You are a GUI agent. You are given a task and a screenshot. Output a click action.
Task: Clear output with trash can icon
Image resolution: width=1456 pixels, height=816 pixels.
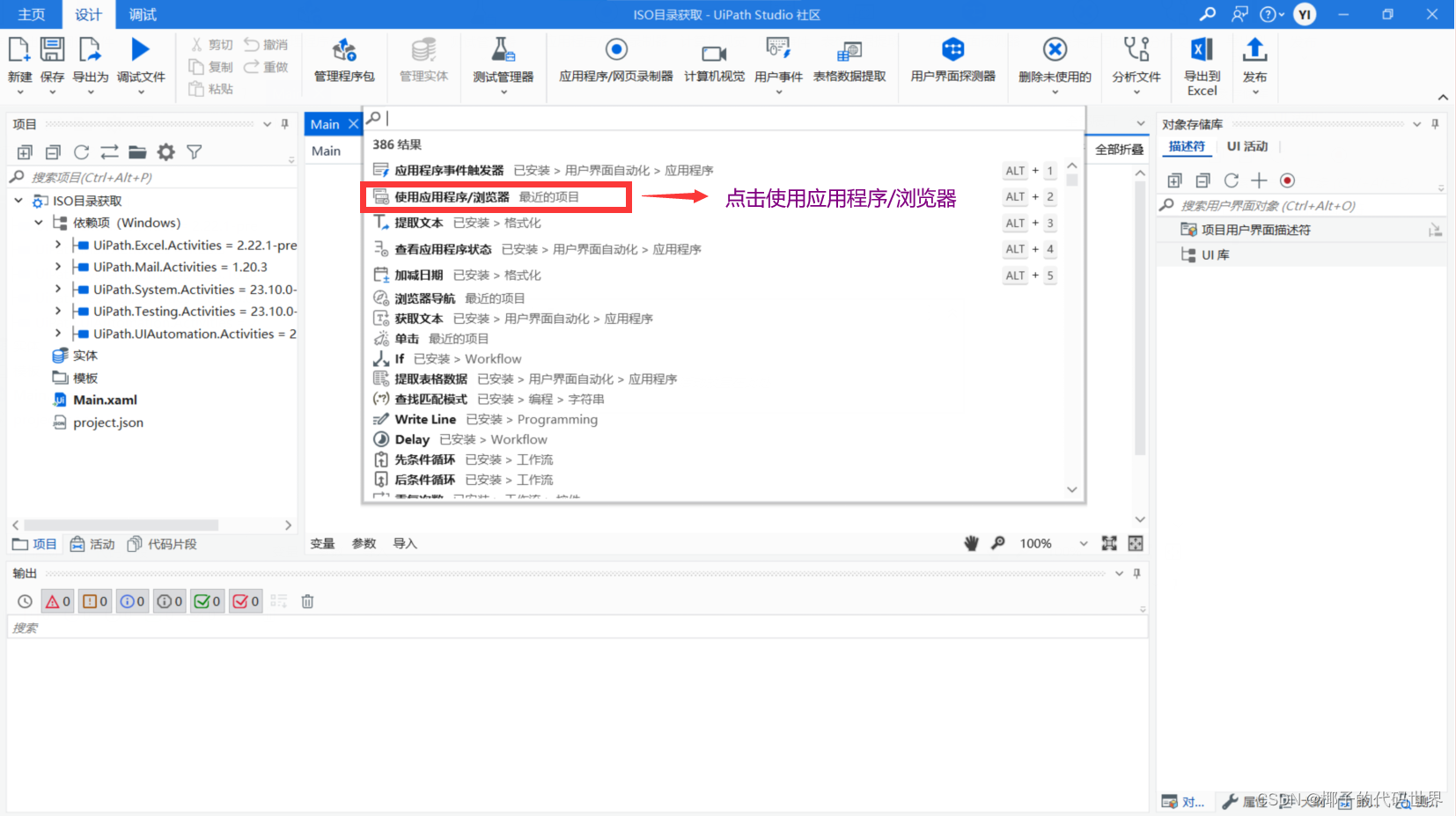point(307,601)
